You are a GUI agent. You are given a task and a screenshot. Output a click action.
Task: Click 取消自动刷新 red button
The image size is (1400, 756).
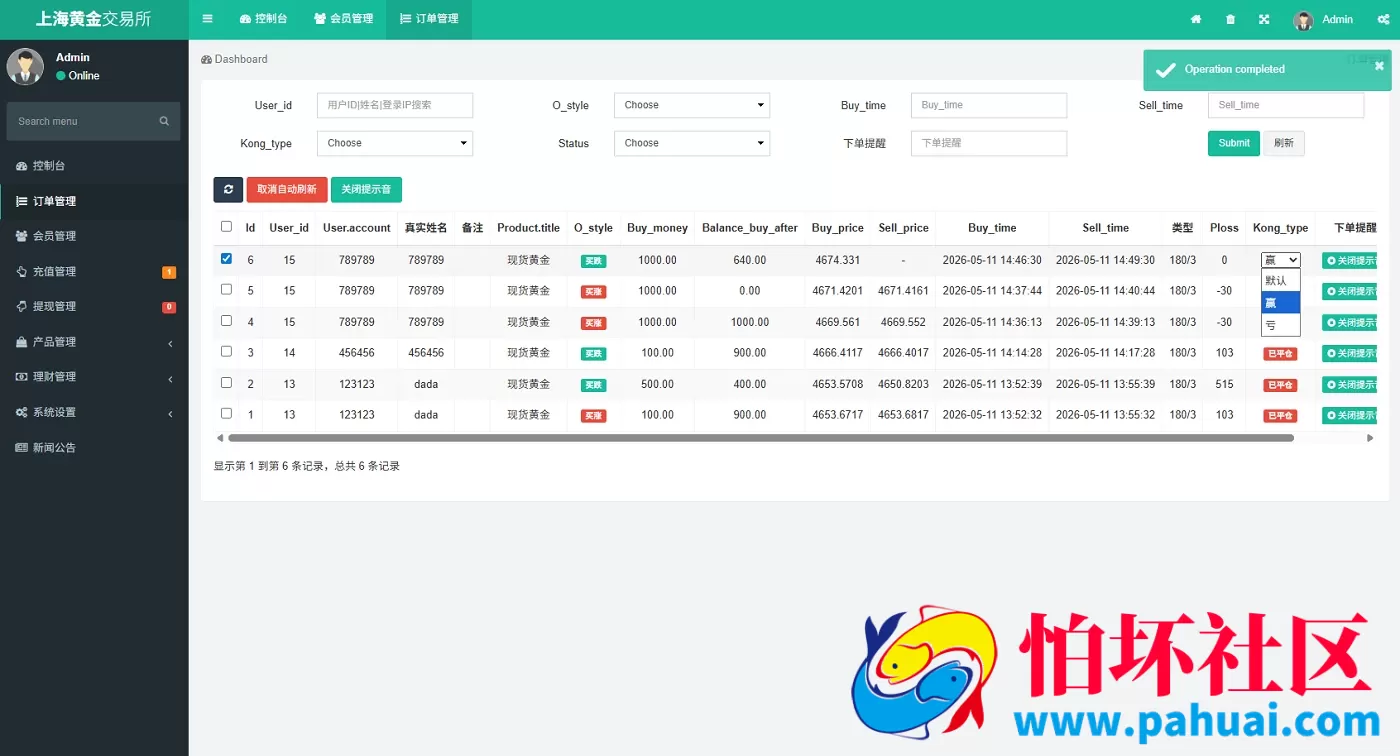click(287, 189)
